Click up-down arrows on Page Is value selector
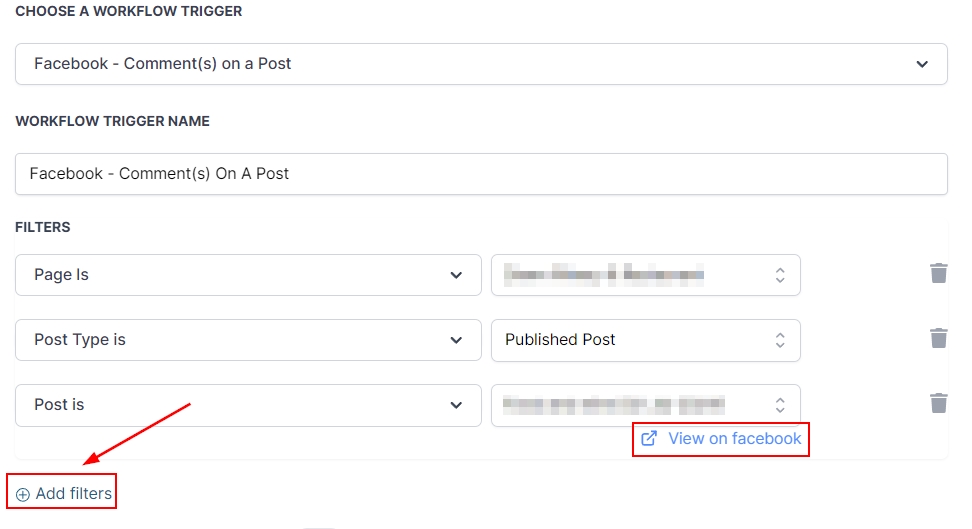The width and height of the screenshot is (972, 529). click(780, 275)
